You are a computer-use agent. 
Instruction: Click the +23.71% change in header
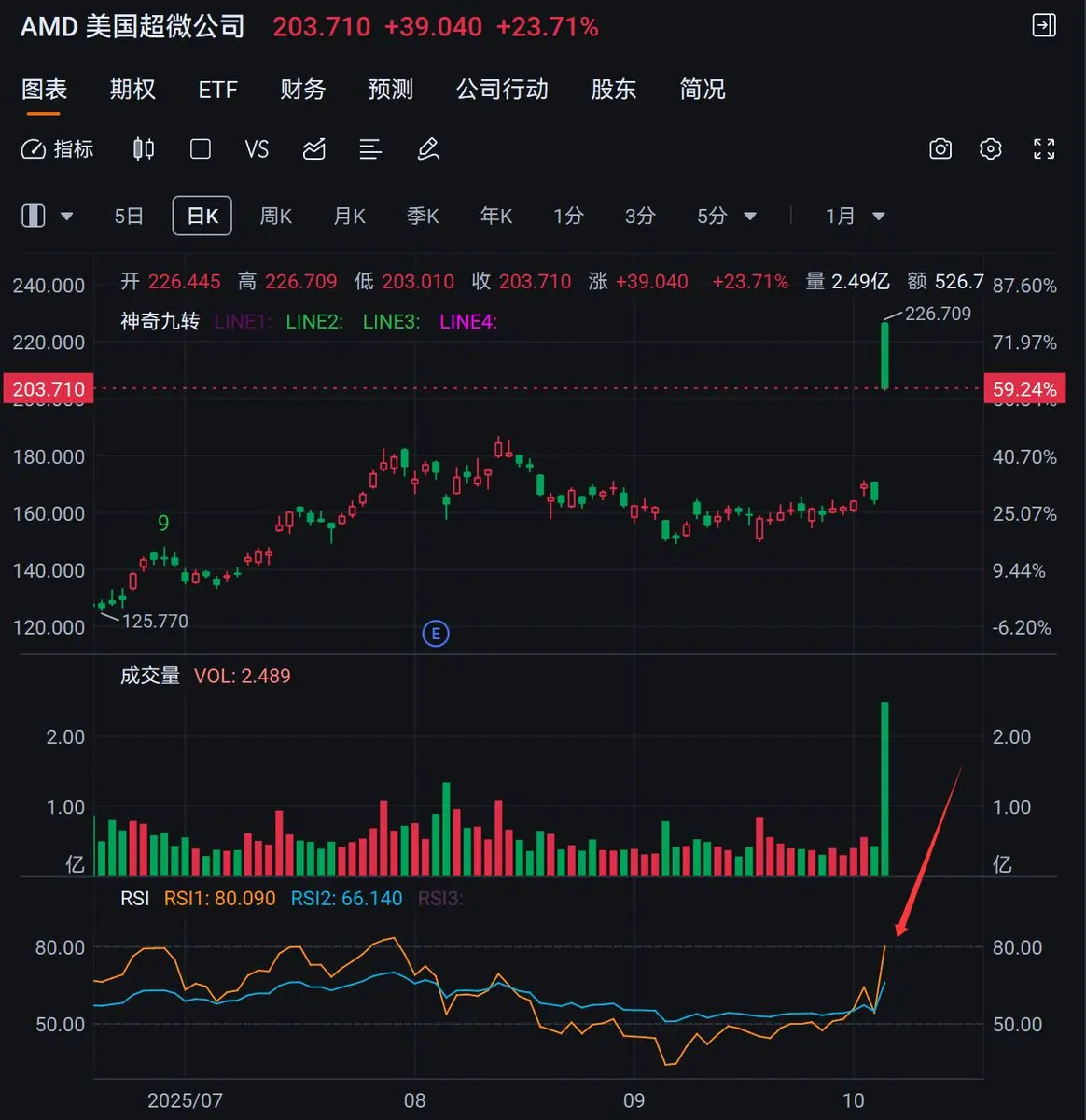tap(548, 27)
